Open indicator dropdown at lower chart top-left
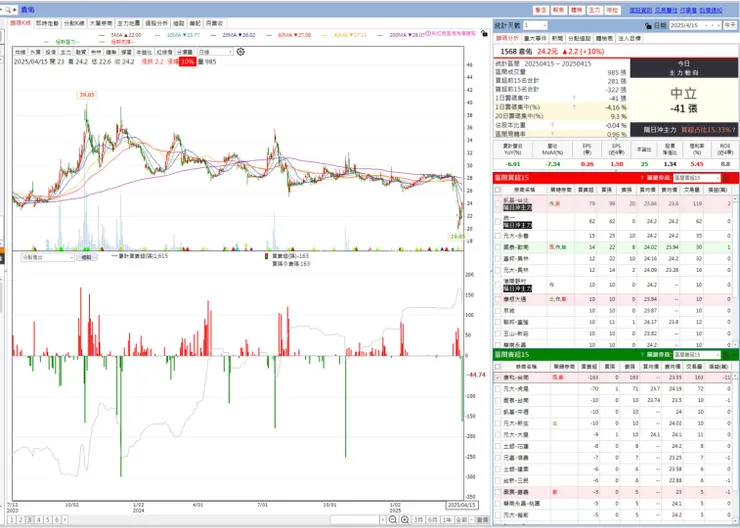 coord(47,258)
